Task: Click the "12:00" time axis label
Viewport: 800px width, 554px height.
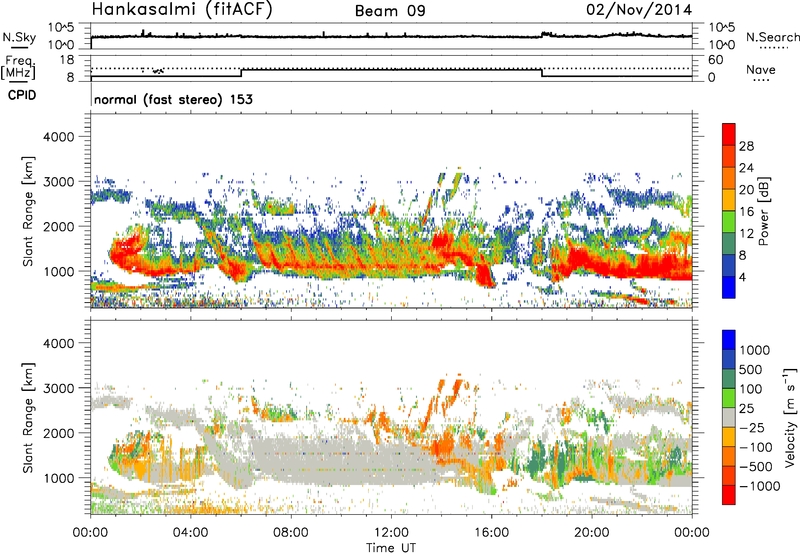Action: (391, 533)
